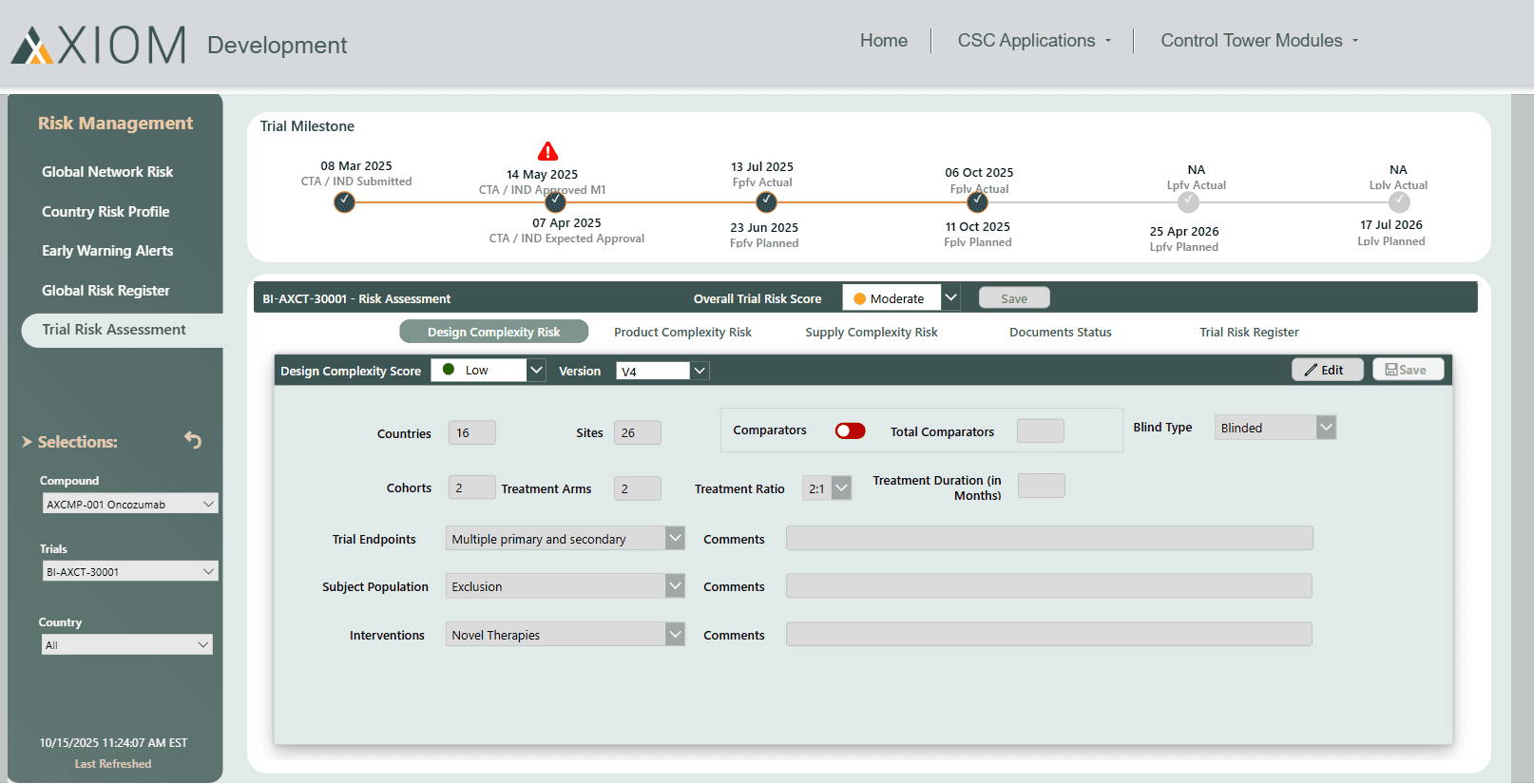Click the Total Comparators field

click(1040, 430)
